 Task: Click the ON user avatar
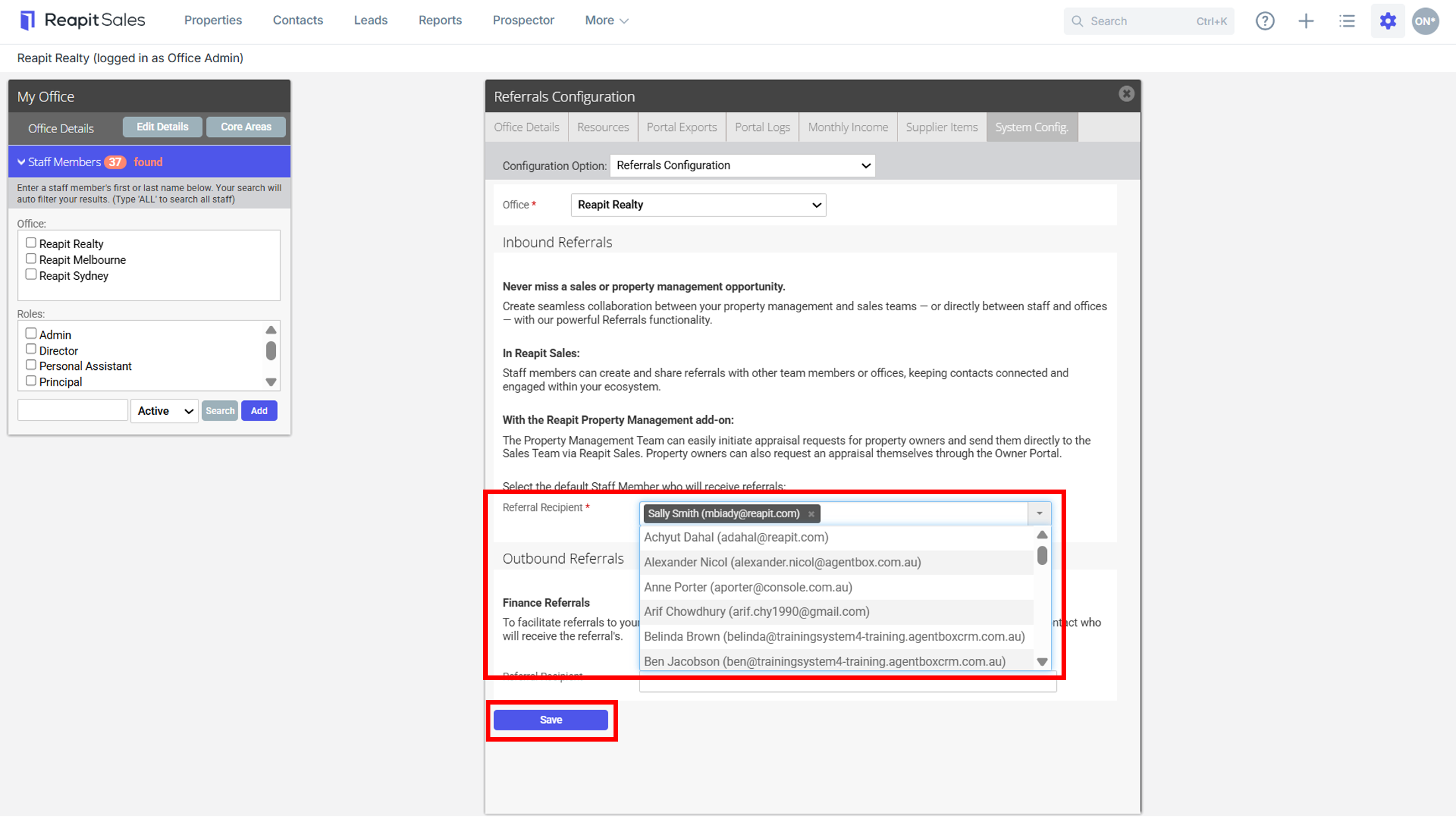coord(1425,21)
